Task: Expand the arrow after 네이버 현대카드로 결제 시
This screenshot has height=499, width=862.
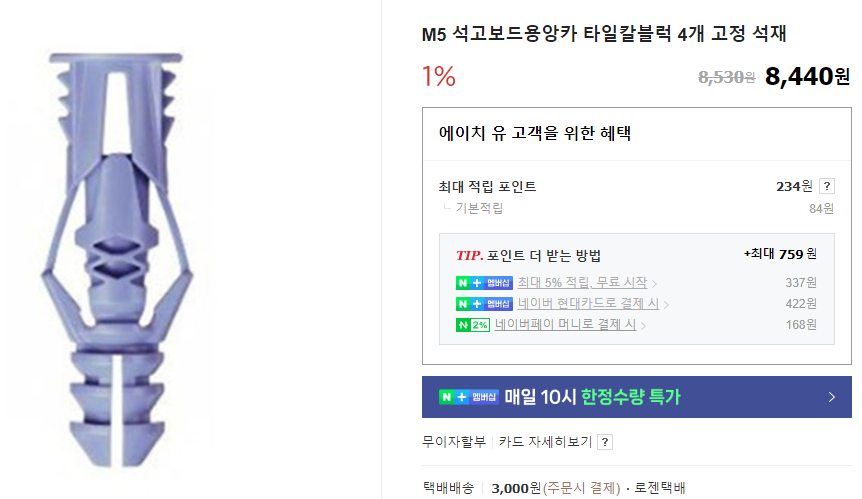Action: [666, 305]
